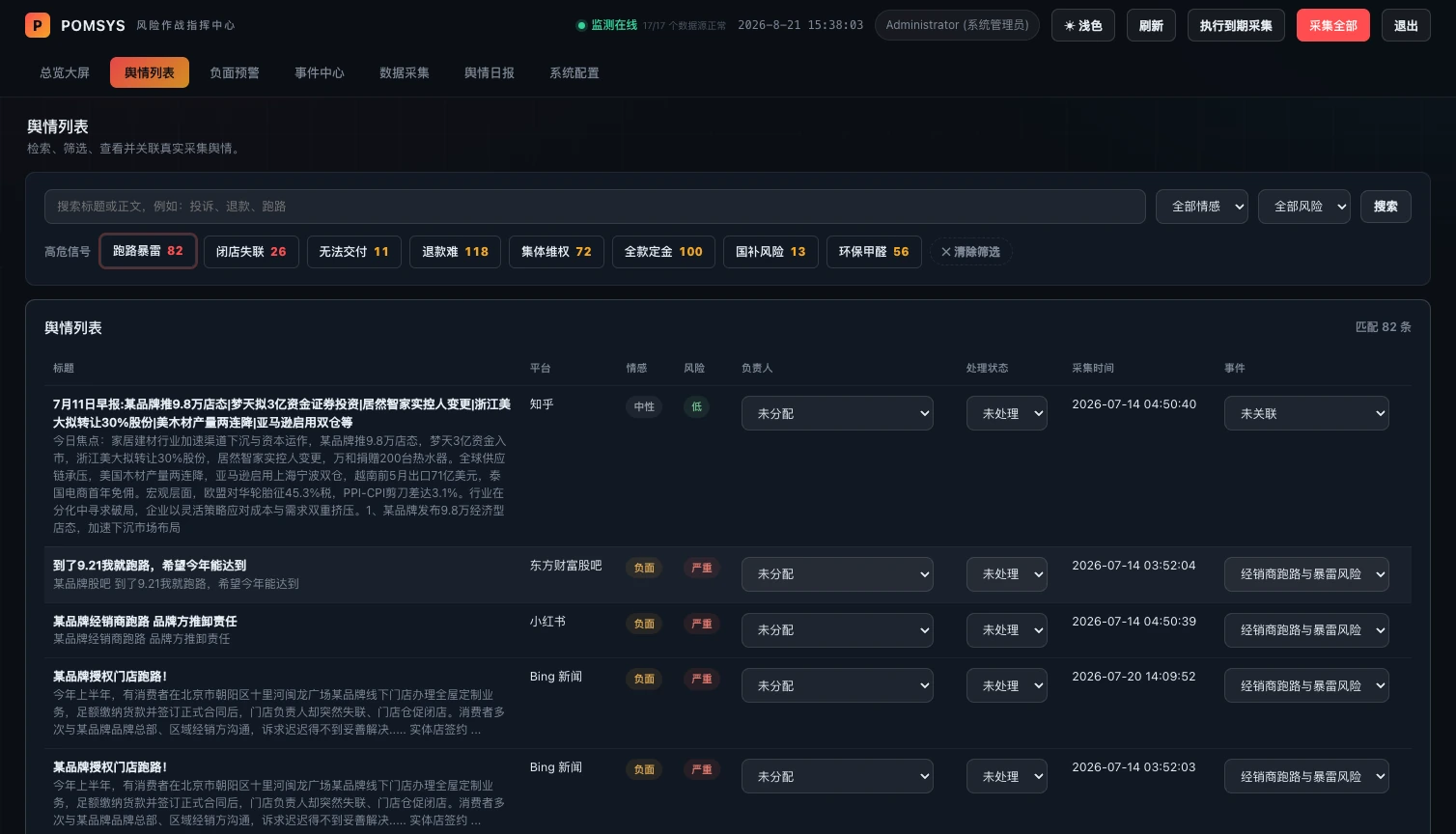Toggle the 跑路暴雷 82 signal filter
This screenshot has width=1456, height=834.
pyautogui.click(x=148, y=251)
